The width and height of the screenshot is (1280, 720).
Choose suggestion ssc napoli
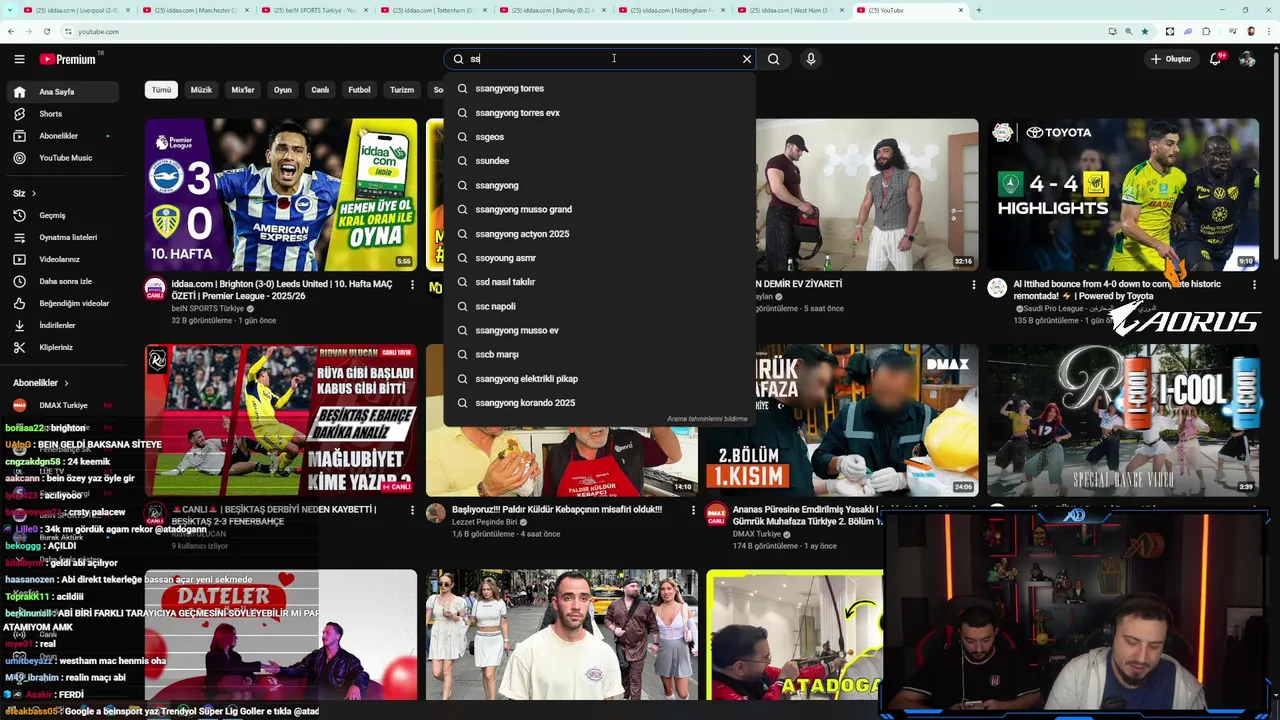(x=600, y=306)
